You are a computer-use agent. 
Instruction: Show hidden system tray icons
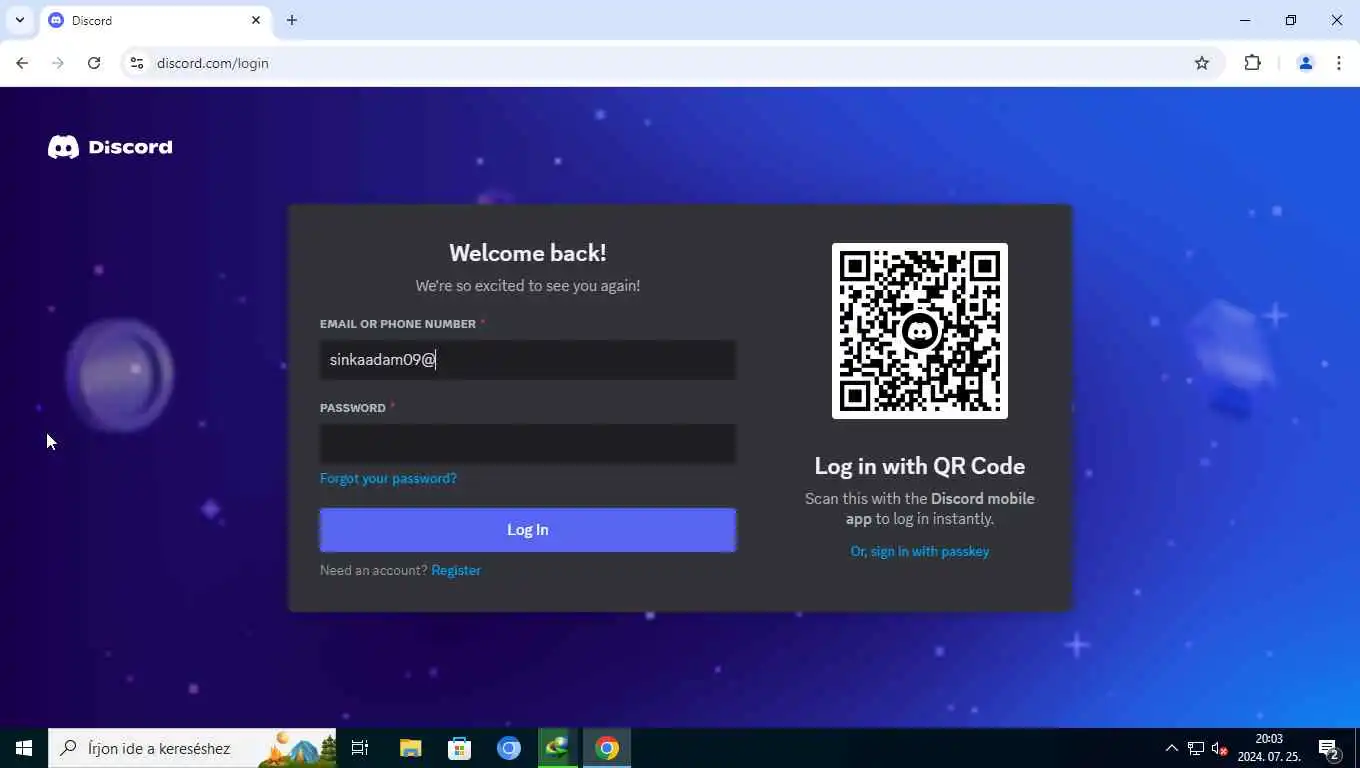point(1171,748)
